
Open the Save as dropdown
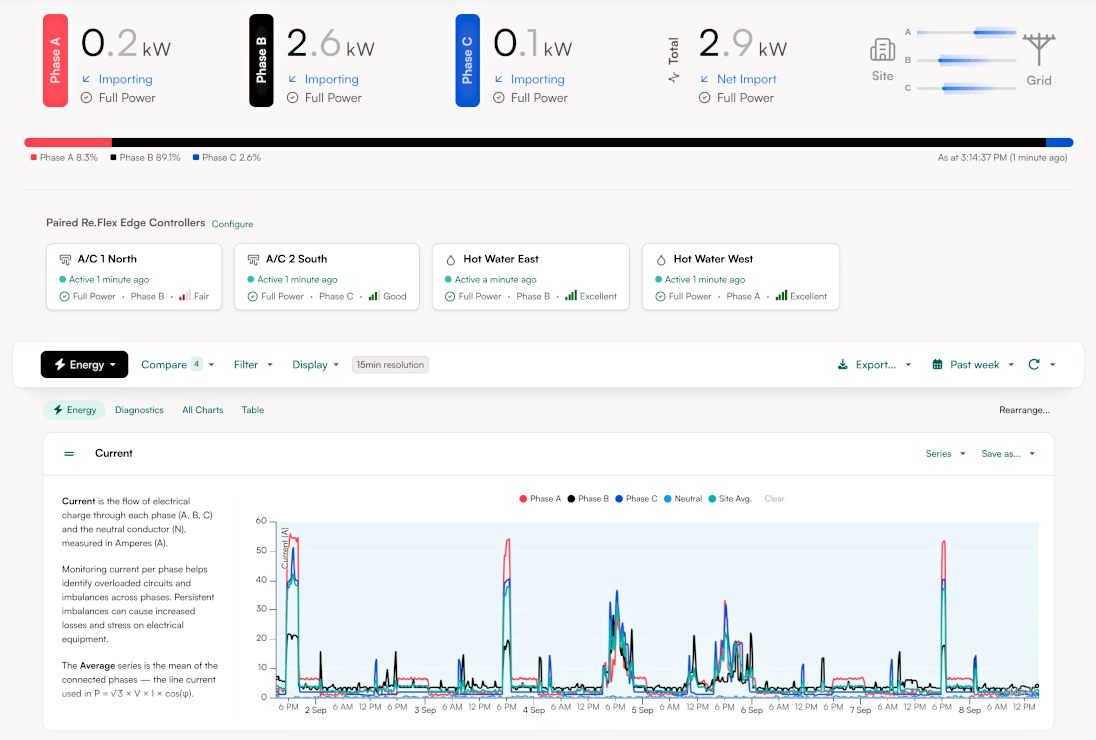point(1008,454)
